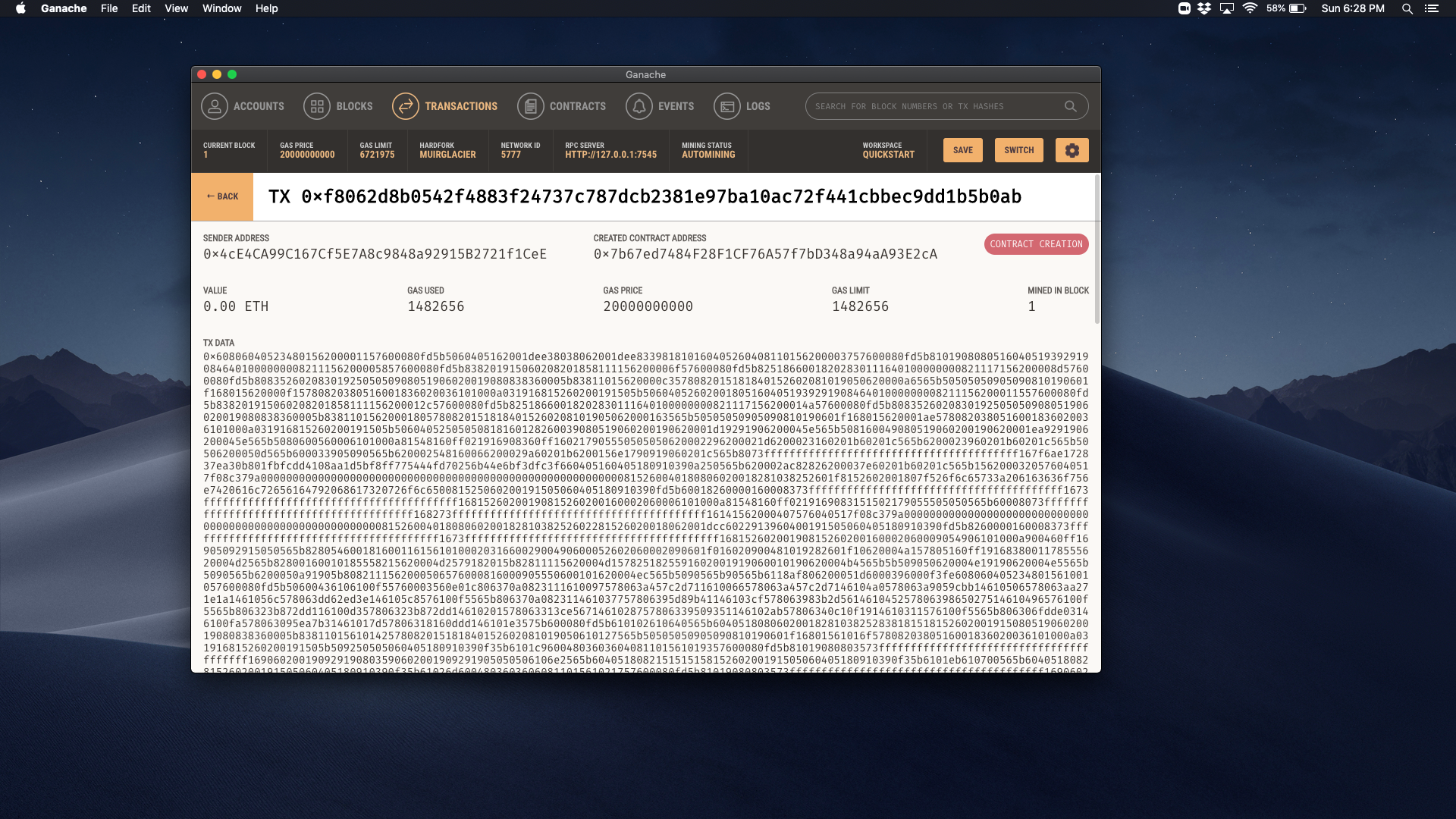Click the transaction hash title
This screenshot has height=819, width=1456.
[645, 196]
